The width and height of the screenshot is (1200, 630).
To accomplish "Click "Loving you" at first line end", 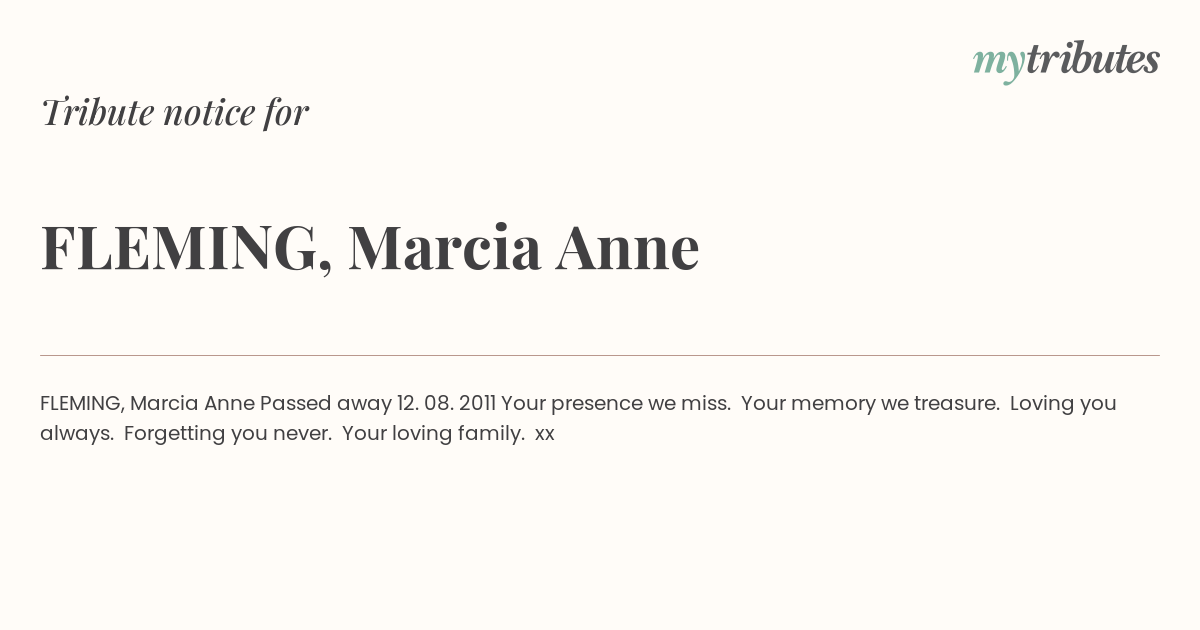I will [1063, 404].
